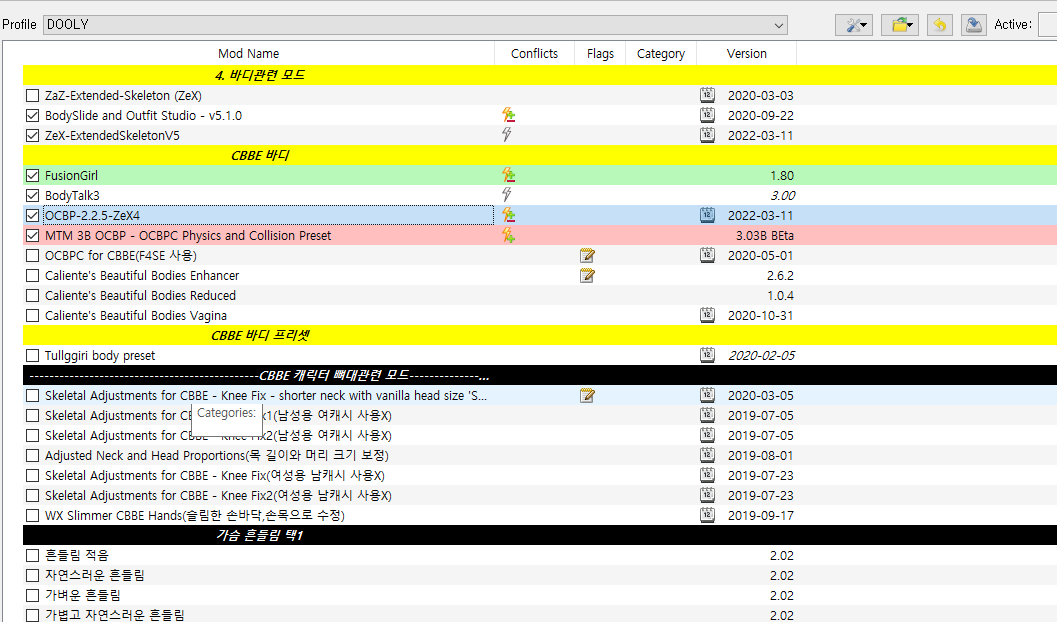The height and width of the screenshot is (622, 1057).
Task: Select 'OCBP-2.2.5-ZeX4' mod name
Action: (x=92, y=216)
